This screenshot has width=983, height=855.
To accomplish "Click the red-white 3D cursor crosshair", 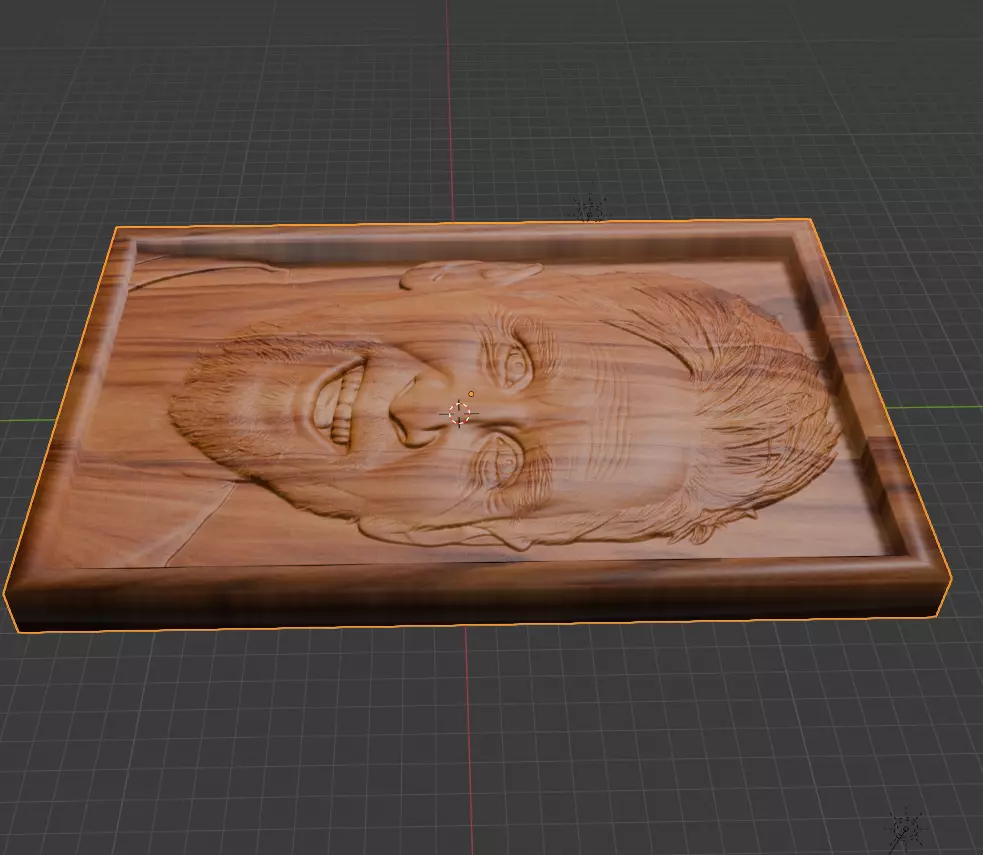I will (459, 414).
